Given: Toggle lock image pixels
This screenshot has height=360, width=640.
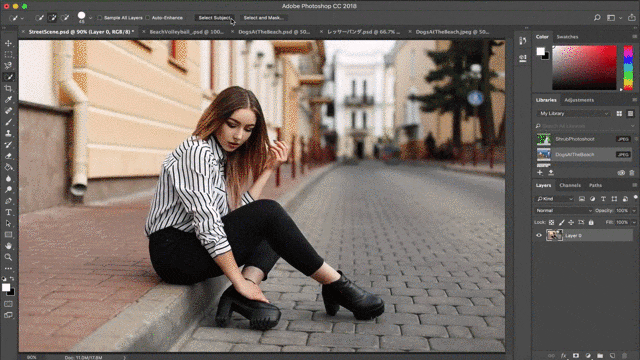Looking at the screenshot, I should tap(561, 222).
